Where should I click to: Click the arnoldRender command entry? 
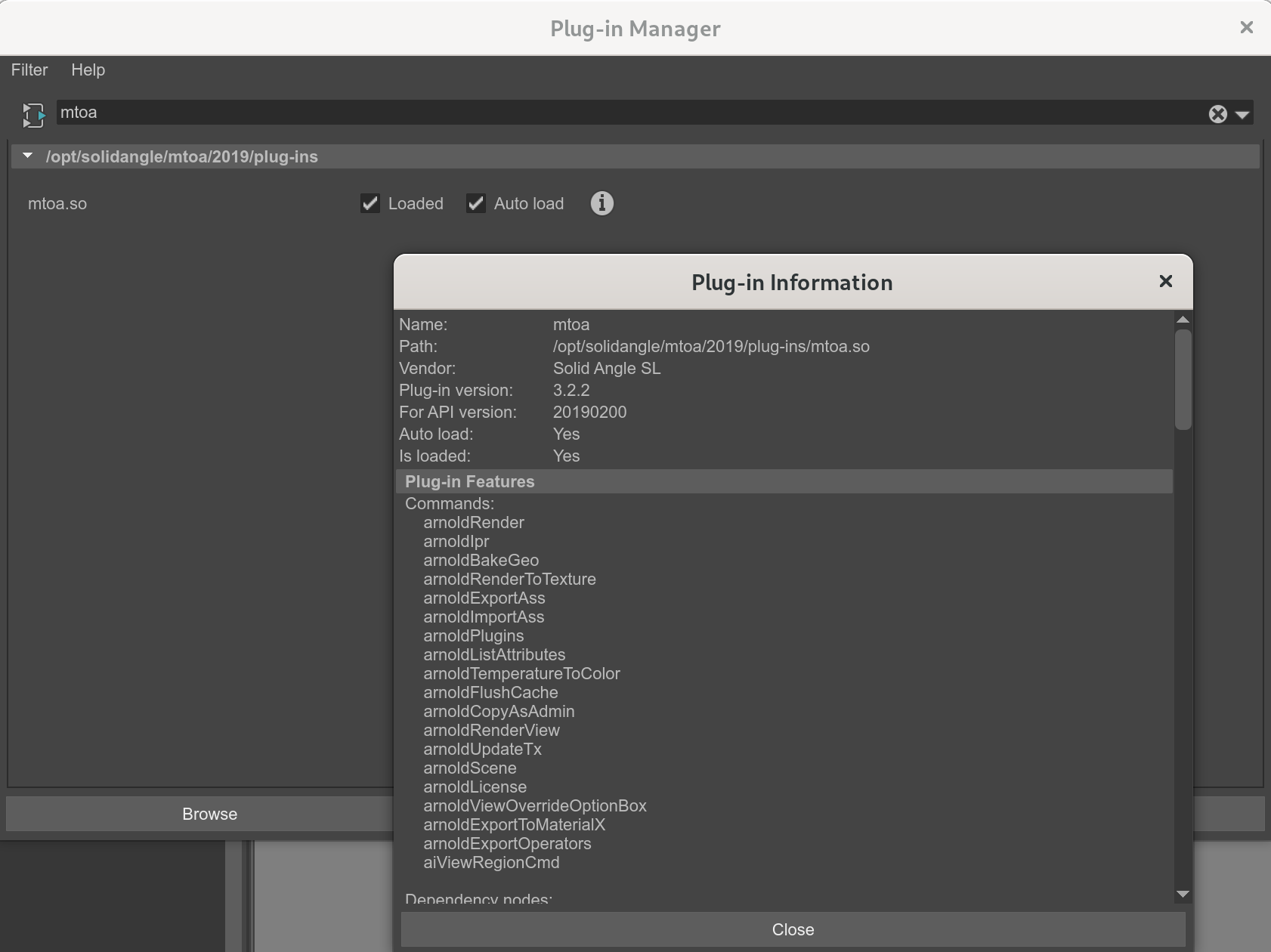[x=474, y=522]
